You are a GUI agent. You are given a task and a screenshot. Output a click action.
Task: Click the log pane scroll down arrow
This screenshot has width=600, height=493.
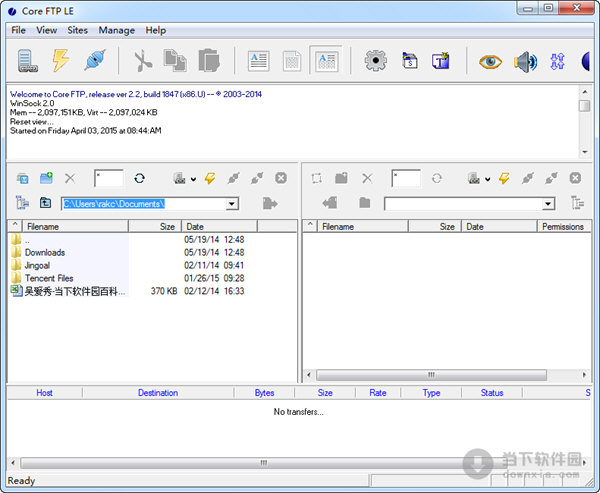[x=585, y=152]
